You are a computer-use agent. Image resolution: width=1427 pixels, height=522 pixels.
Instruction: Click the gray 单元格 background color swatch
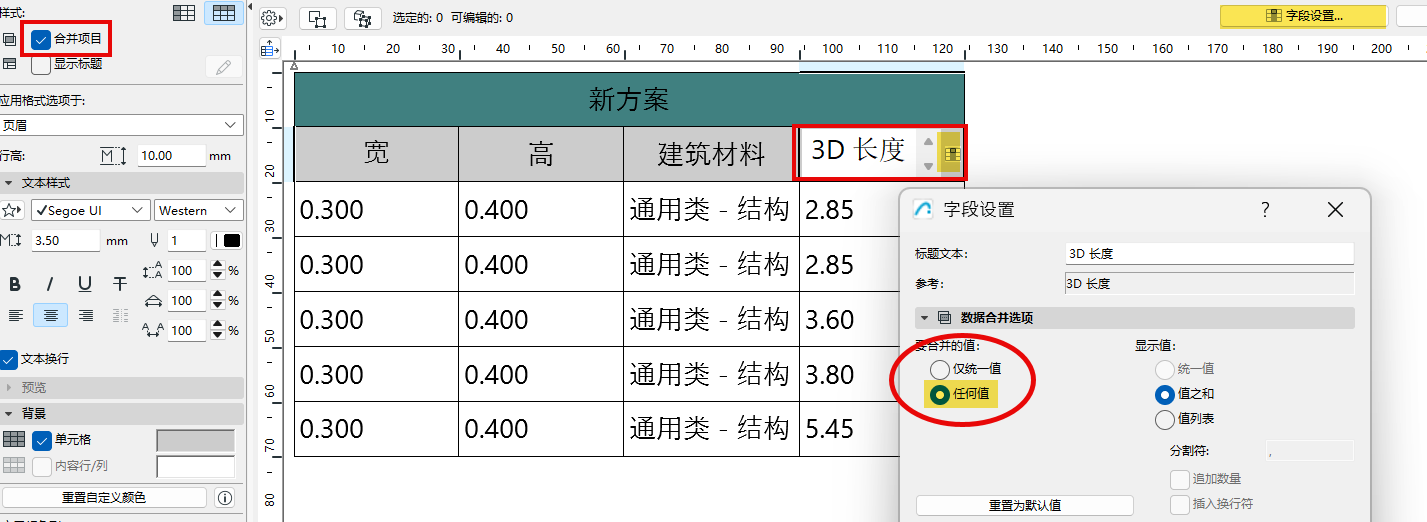pyautogui.click(x=195, y=441)
